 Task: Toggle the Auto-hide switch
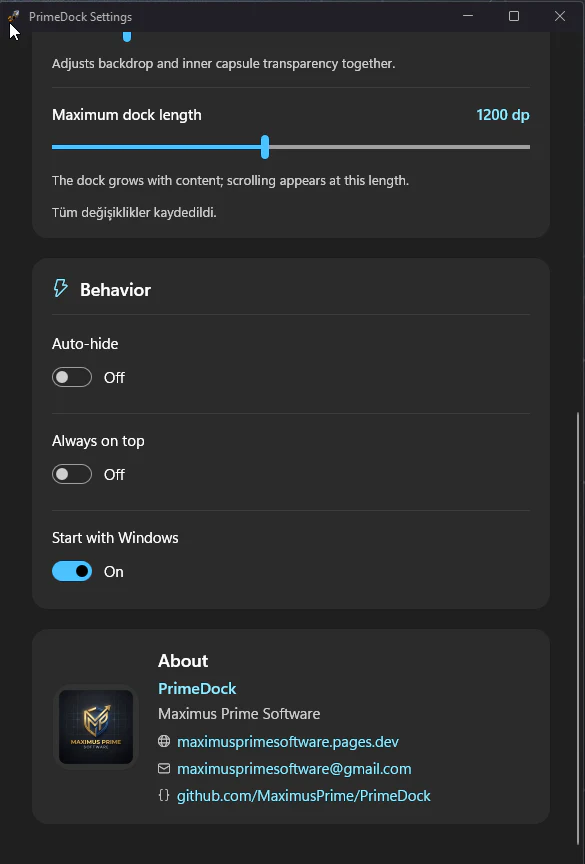[72, 377]
